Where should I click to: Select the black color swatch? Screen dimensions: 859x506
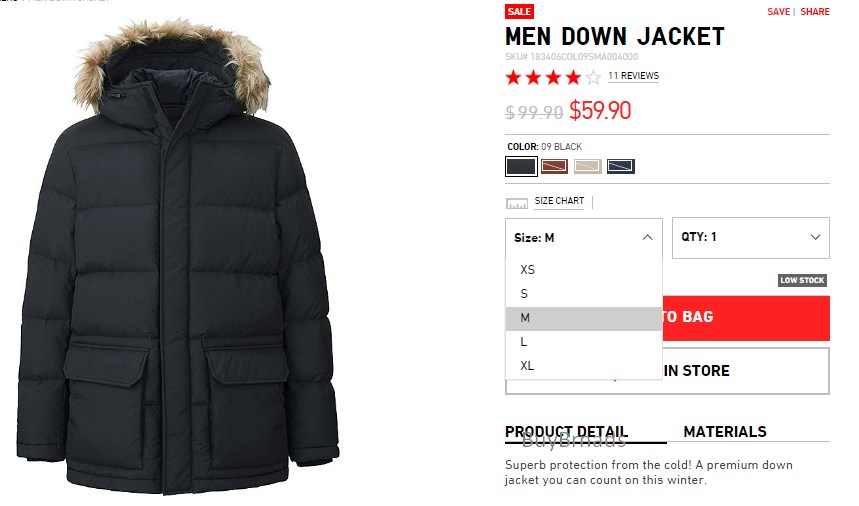521,166
